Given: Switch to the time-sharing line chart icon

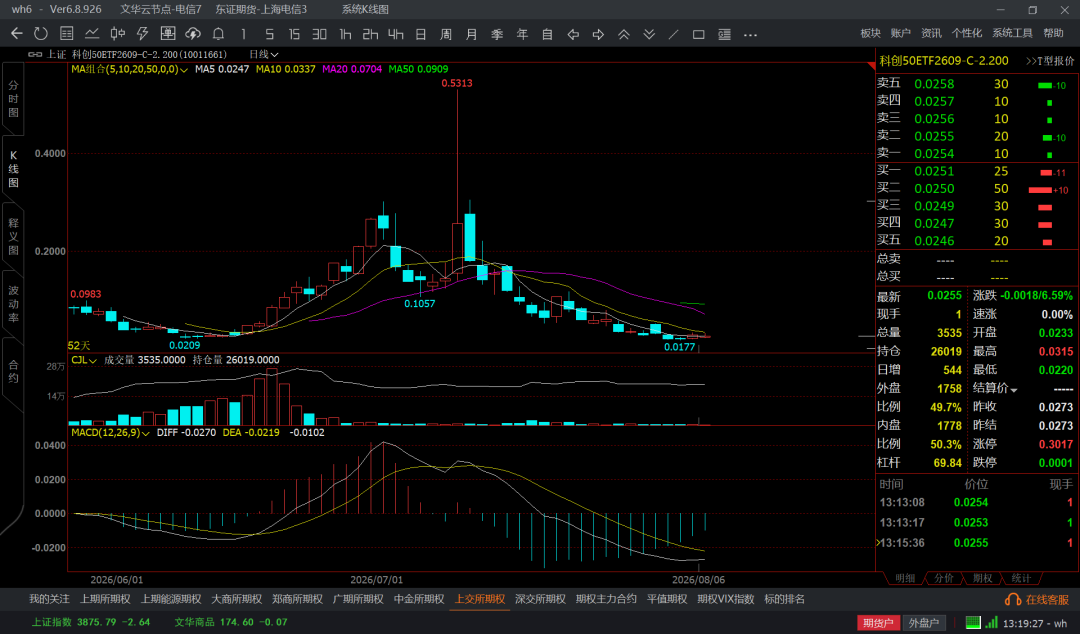Looking at the screenshot, I should [x=92, y=34].
